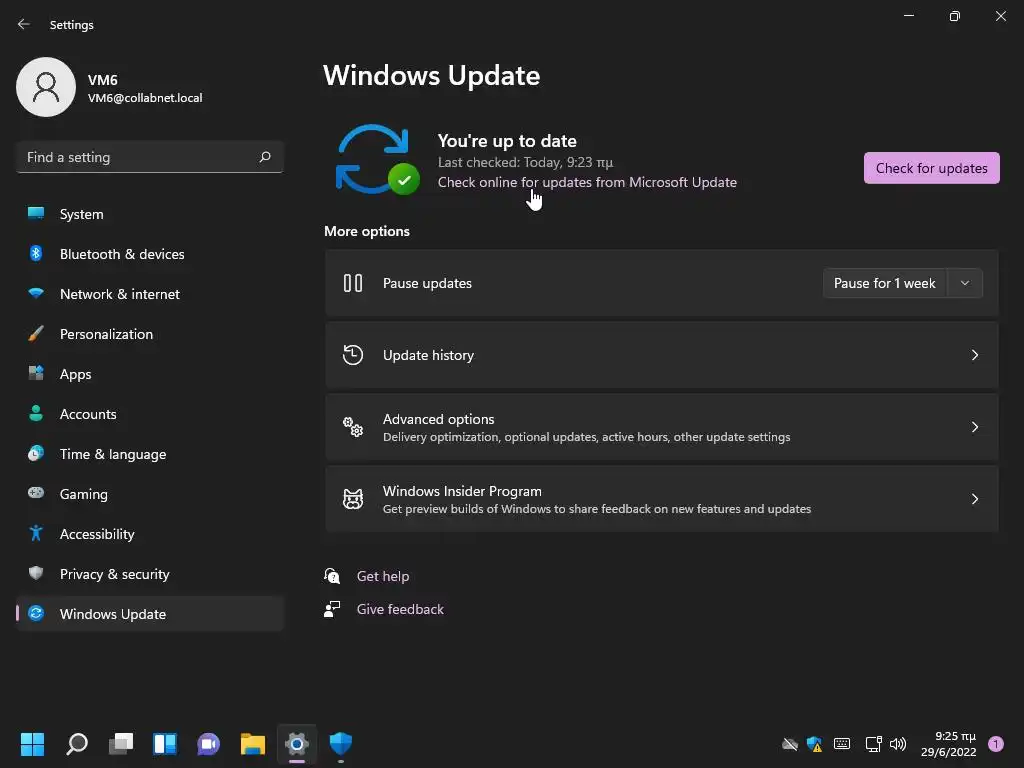Open Bluetooth & devices settings
This screenshot has width=1024, height=768.
pyautogui.click(x=150, y=254)
